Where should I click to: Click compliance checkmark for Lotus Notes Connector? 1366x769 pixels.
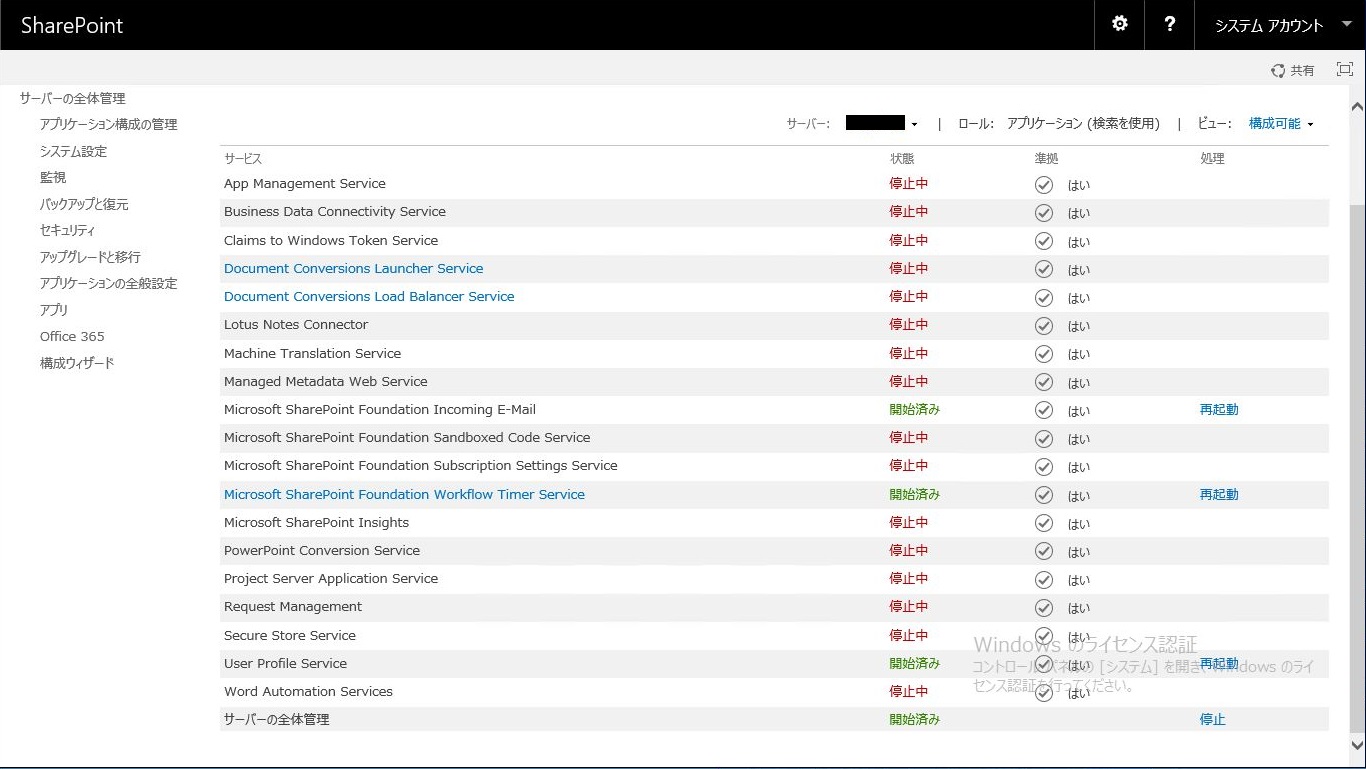(x=1044, y=325)
